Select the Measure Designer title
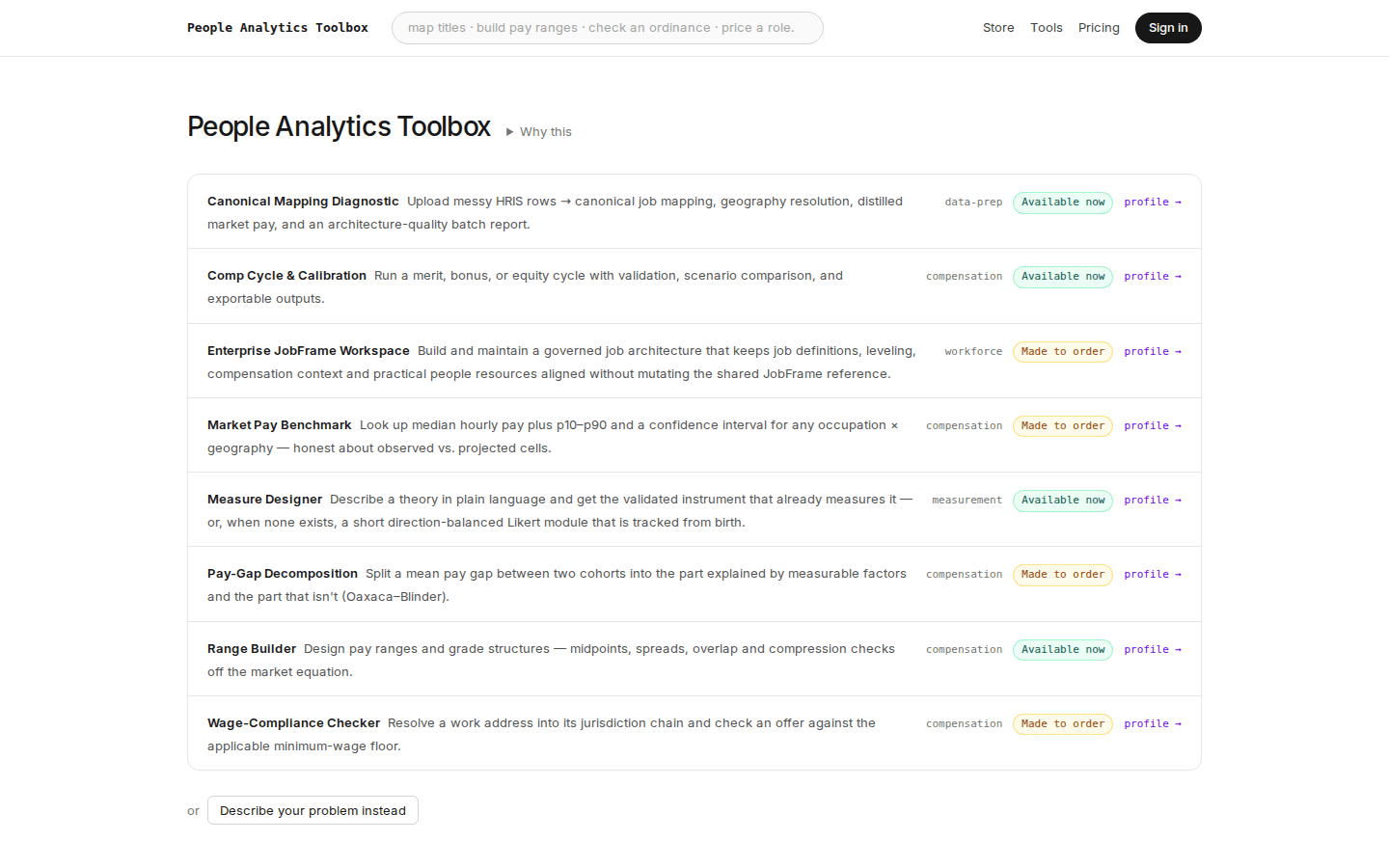 coord(264,500)
